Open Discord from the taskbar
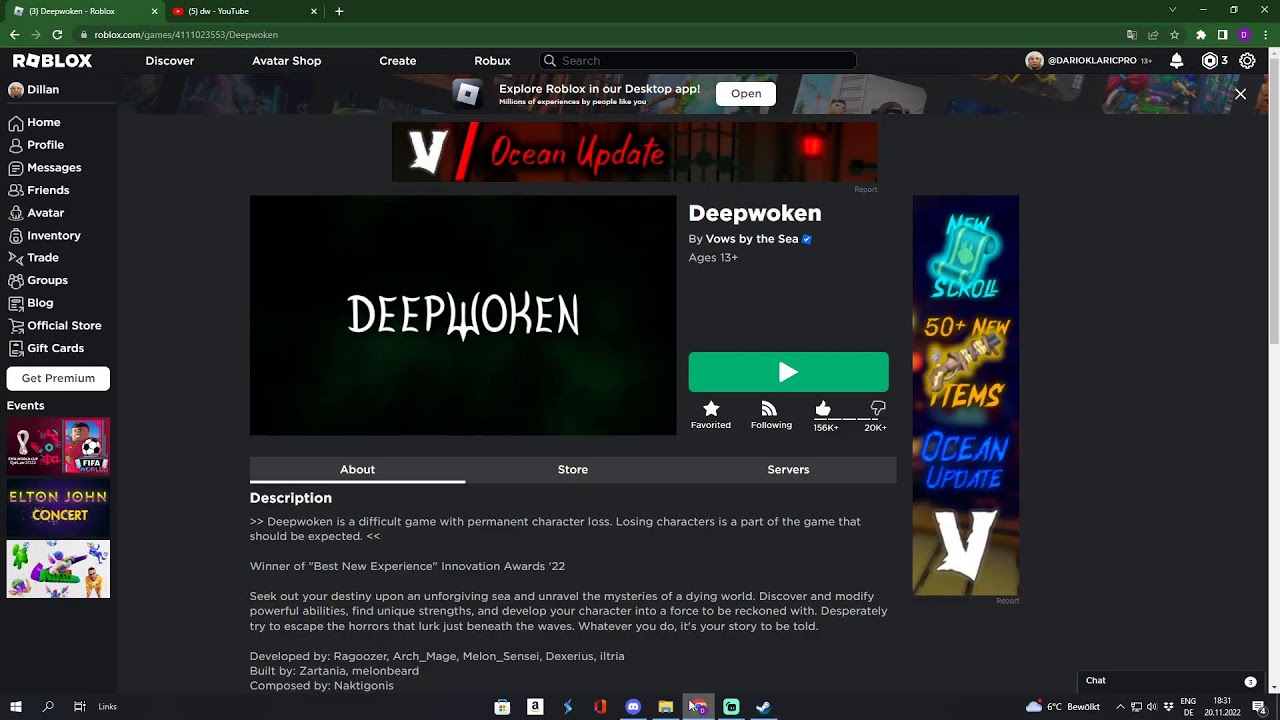 [x=633, y=707]
